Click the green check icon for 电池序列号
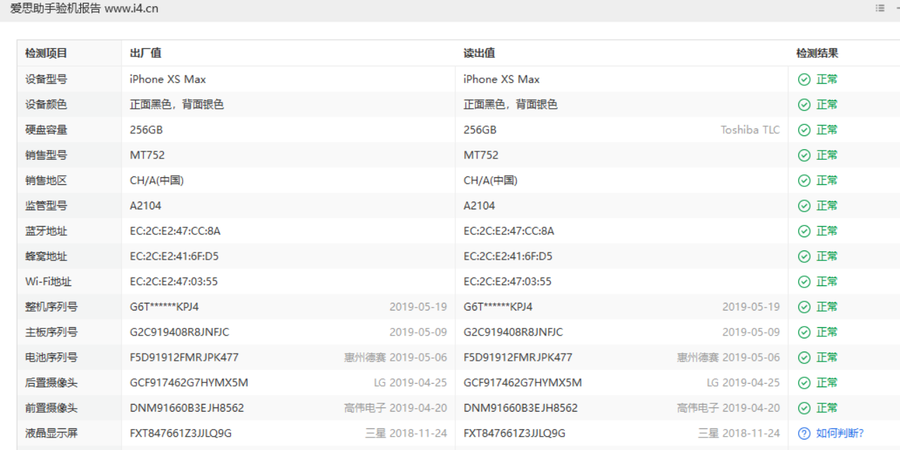Screen dimensions: 900x450 [804, 357]
